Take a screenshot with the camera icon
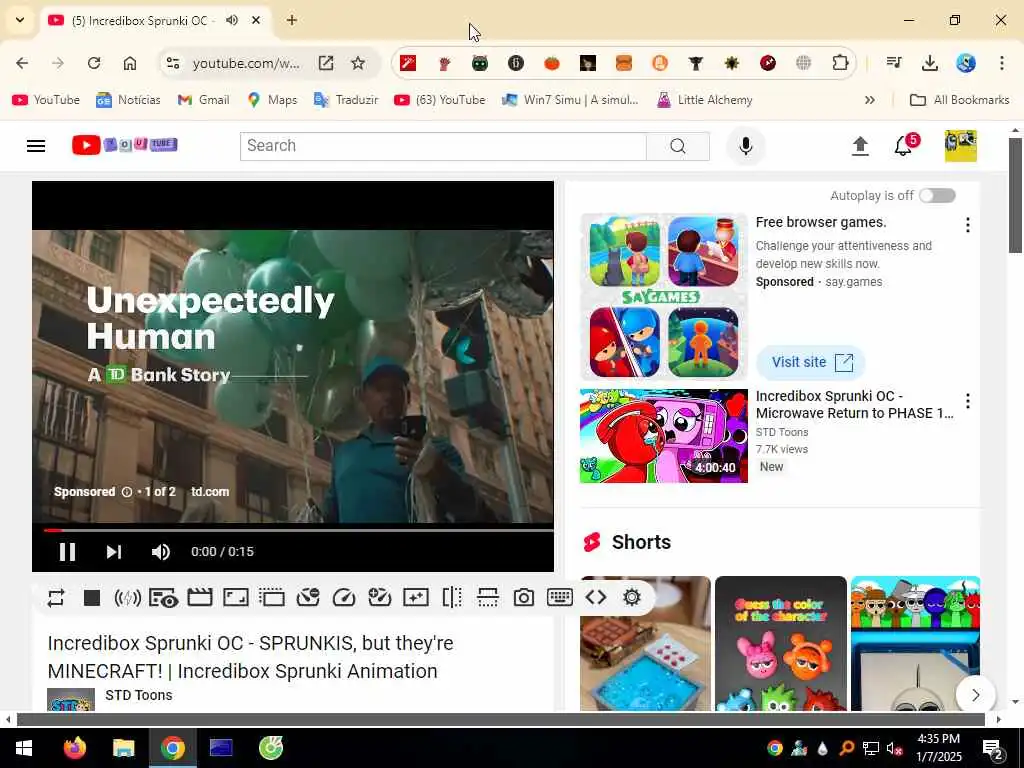The height and width of the screenshot is (768, 1024). click(x=524, y=598)
